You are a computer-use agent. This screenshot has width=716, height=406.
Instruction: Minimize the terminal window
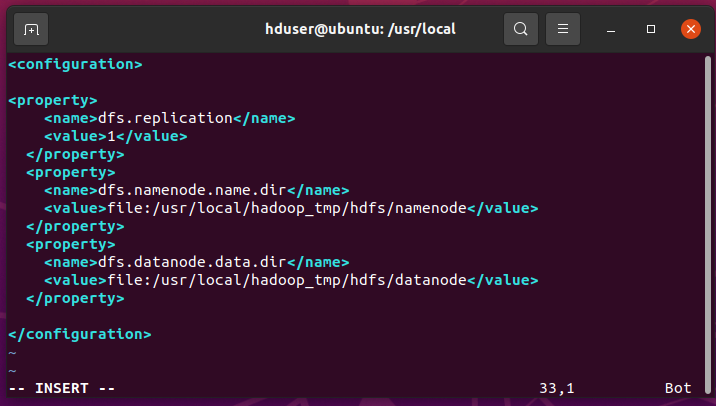(x=611, y=29)
